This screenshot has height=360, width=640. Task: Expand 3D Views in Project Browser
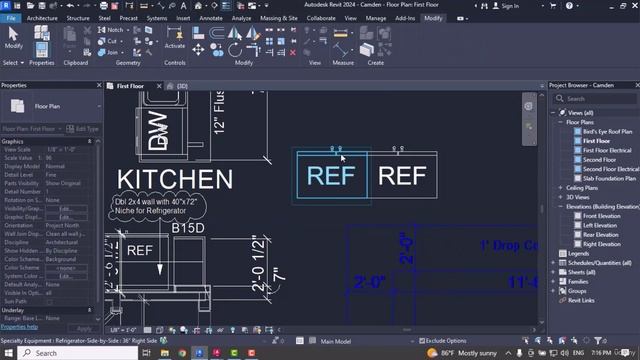click(x=560, y=197)
